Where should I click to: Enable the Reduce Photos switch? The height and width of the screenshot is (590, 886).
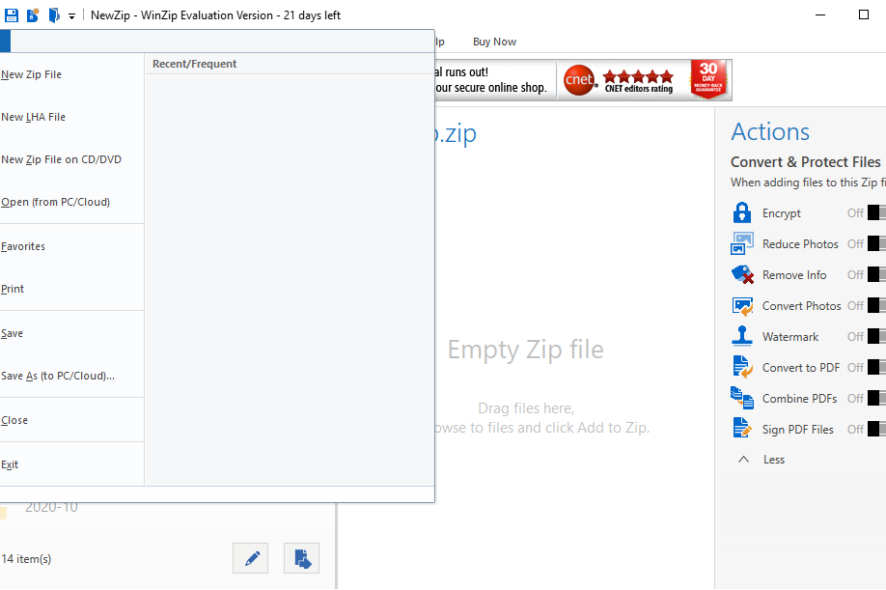876,244
